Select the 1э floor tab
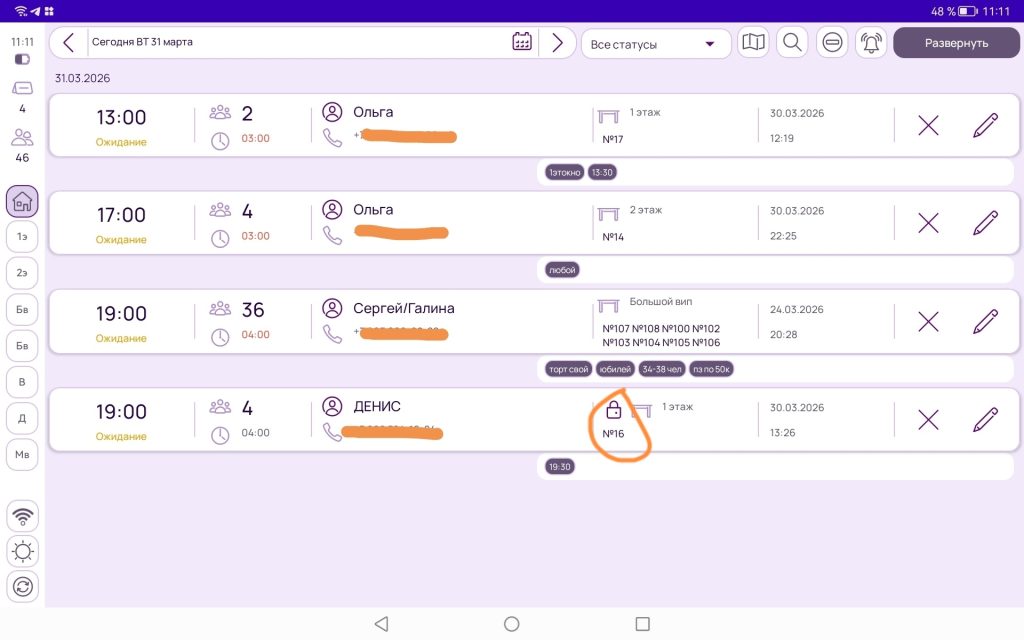 click(x=22, y=237)
